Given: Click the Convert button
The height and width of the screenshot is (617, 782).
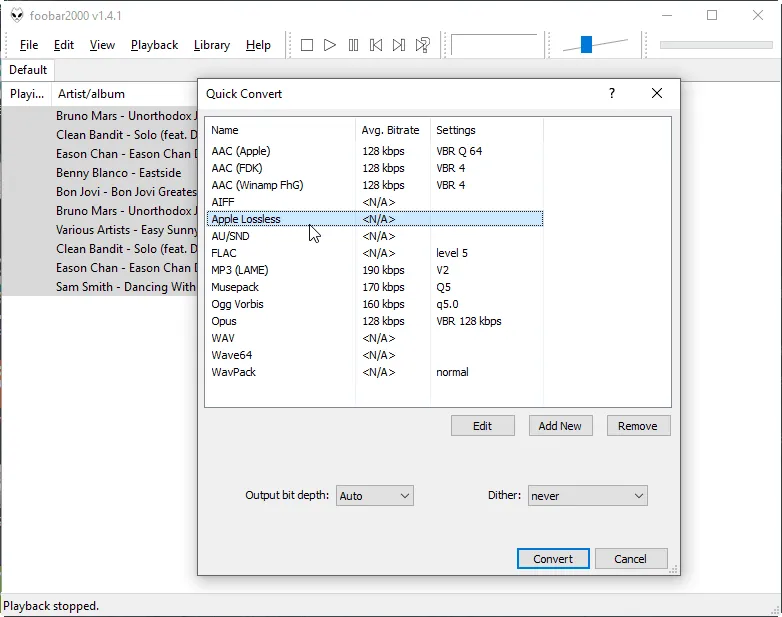Looking at the screenshot, I should click(x=553, y=559).
